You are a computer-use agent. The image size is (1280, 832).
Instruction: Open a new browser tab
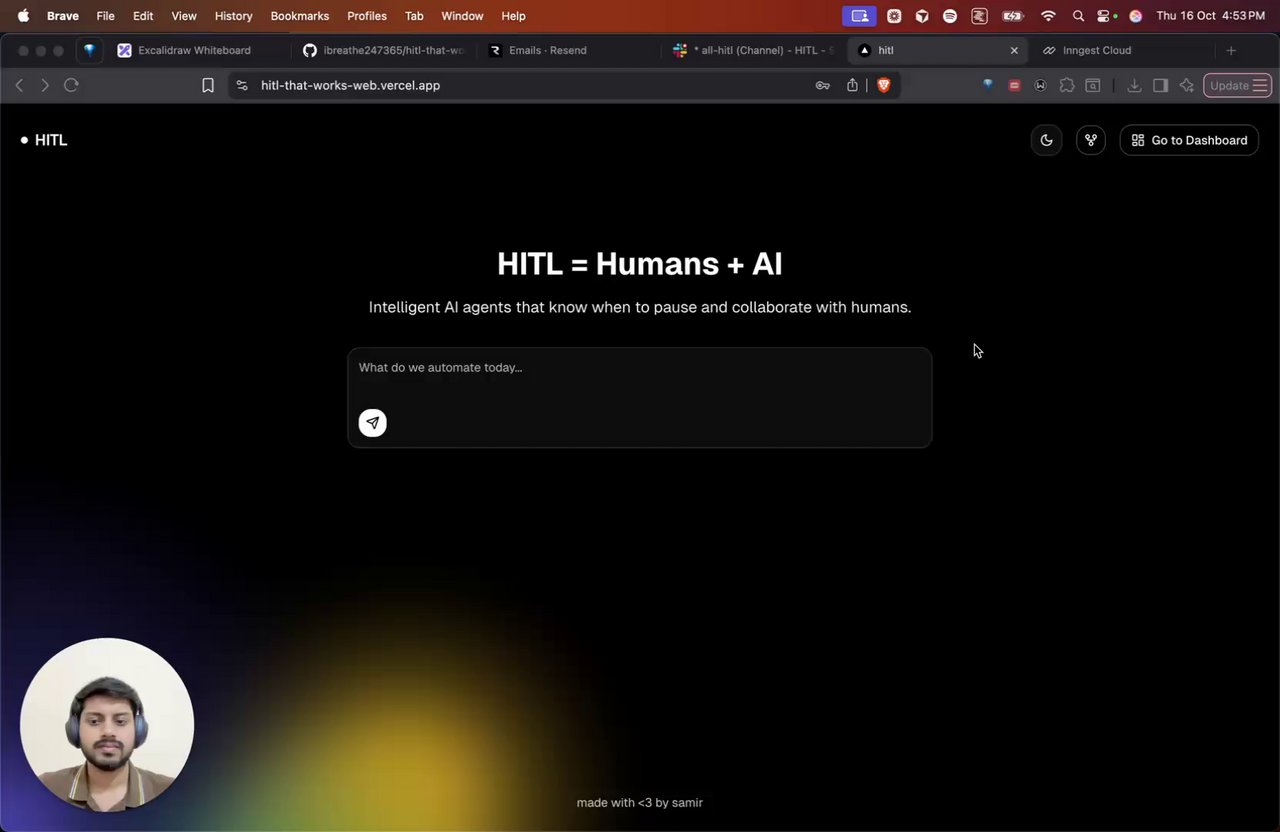click(x=1231, y=50)
